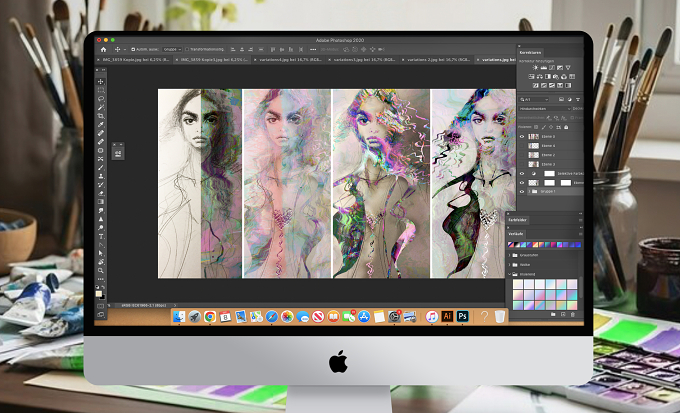This screenshot has width=680, height=413.
Task: Select the Zoom magnifier tool
Action: pos(101,270)
